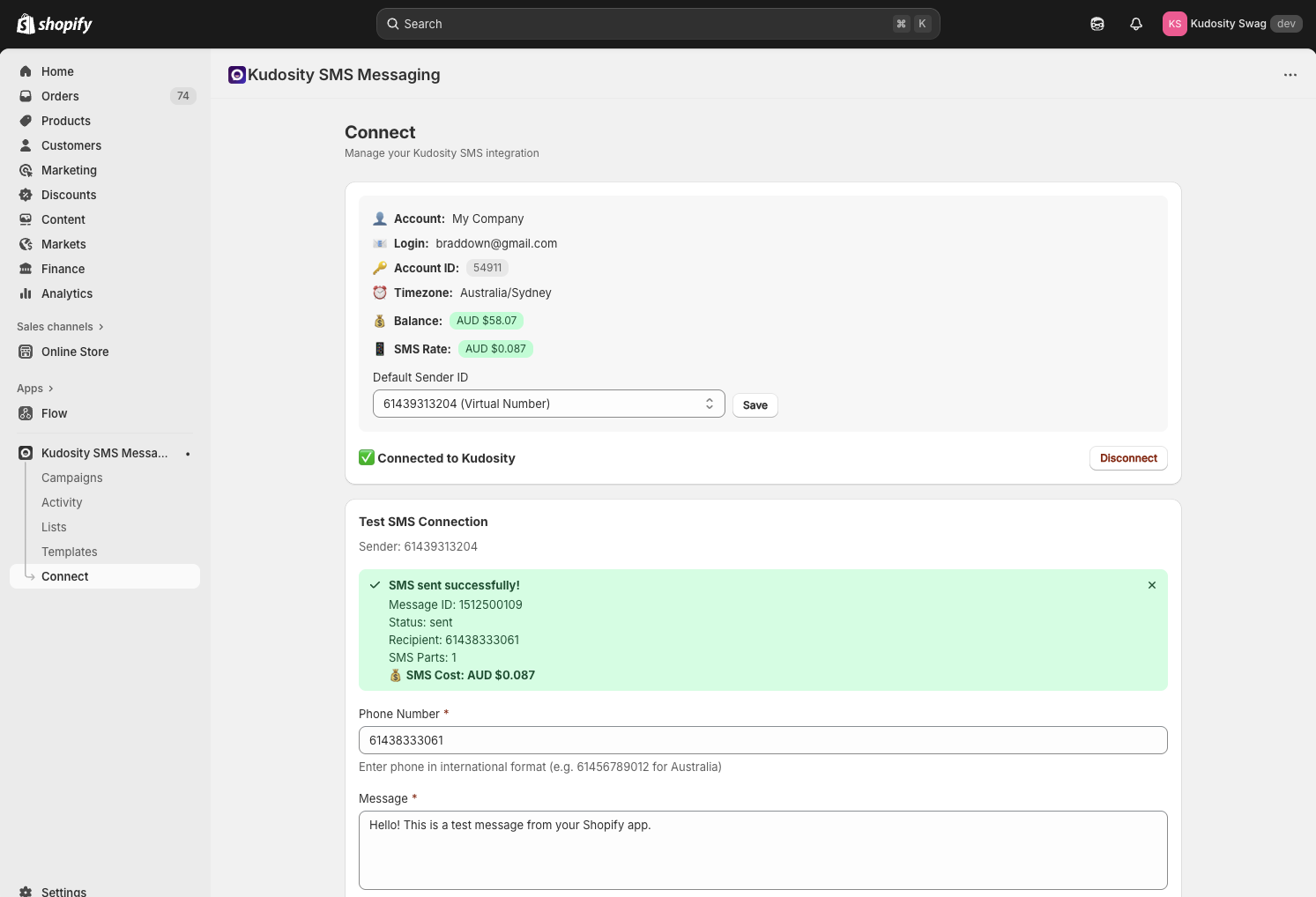Click the Phone Number input field

[x=763, y=740]
